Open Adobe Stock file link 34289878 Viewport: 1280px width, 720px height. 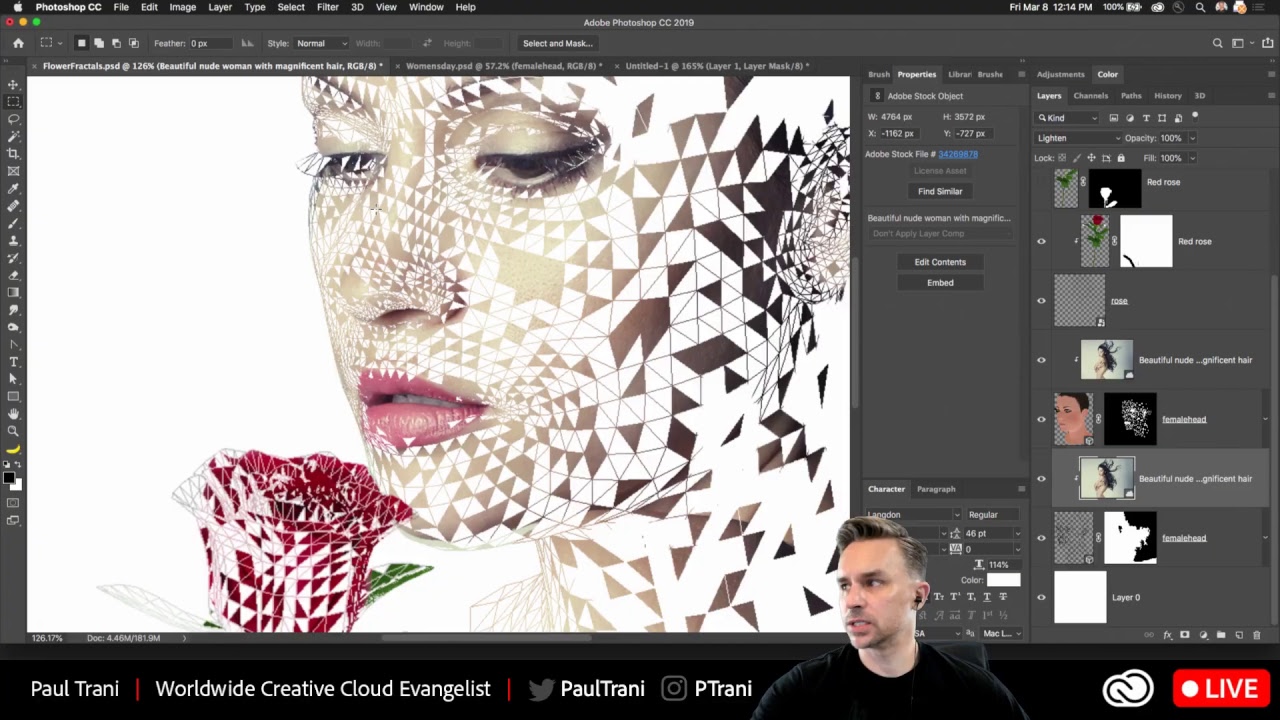[x=958, y=154]
